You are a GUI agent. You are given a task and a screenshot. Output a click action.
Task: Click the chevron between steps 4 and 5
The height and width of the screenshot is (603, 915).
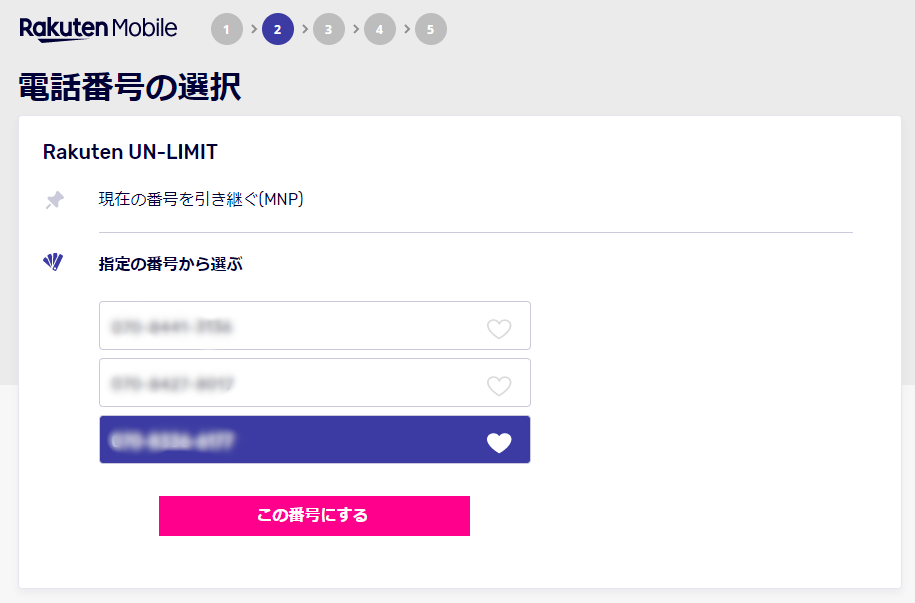(406, 29)
